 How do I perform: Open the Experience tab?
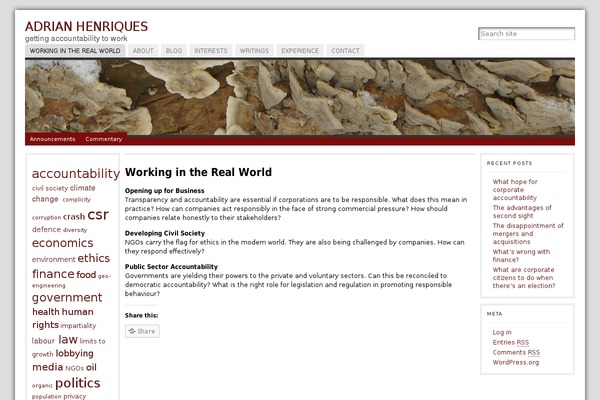point(300,51)
